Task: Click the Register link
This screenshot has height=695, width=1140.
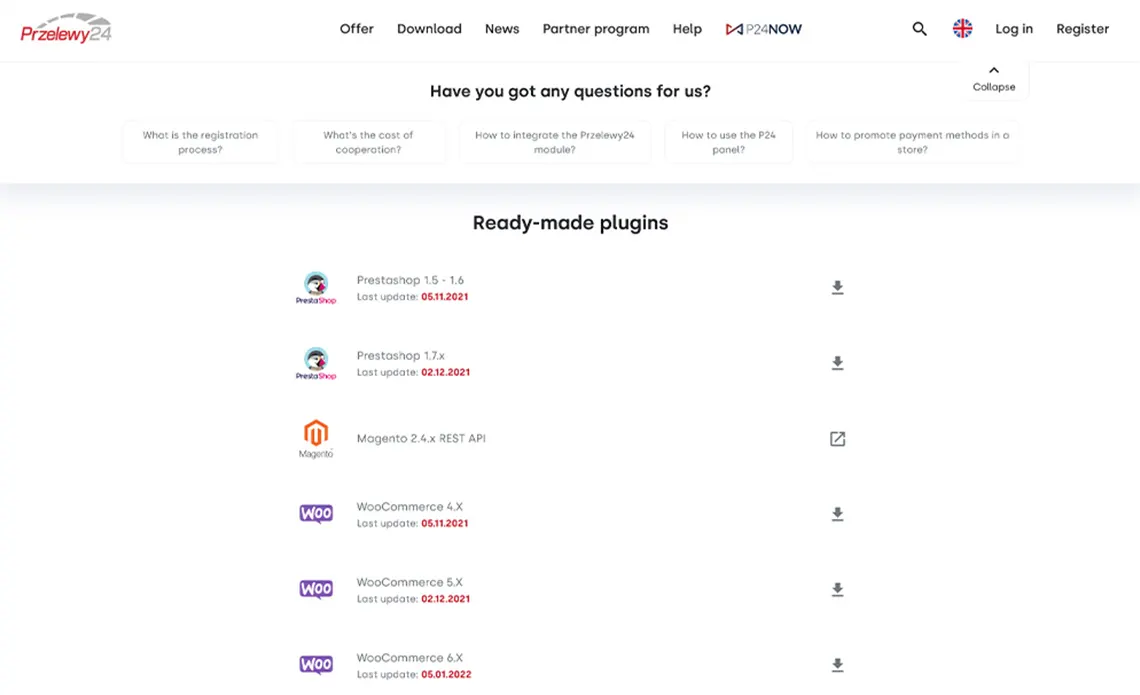Action: pyautogui.click(x=1083, y=29)
